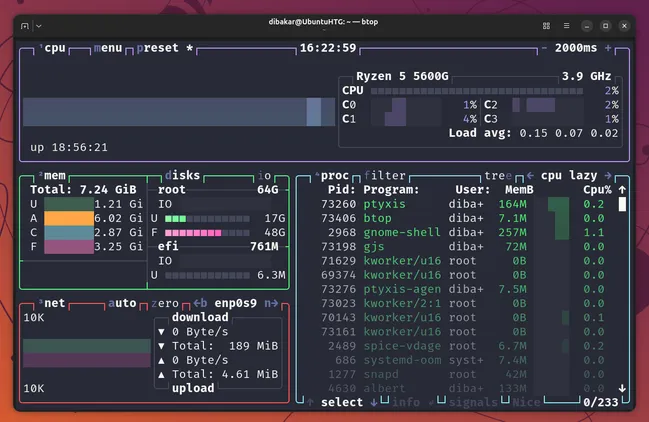Click the green root used disk bar

[x=175, y=218]
